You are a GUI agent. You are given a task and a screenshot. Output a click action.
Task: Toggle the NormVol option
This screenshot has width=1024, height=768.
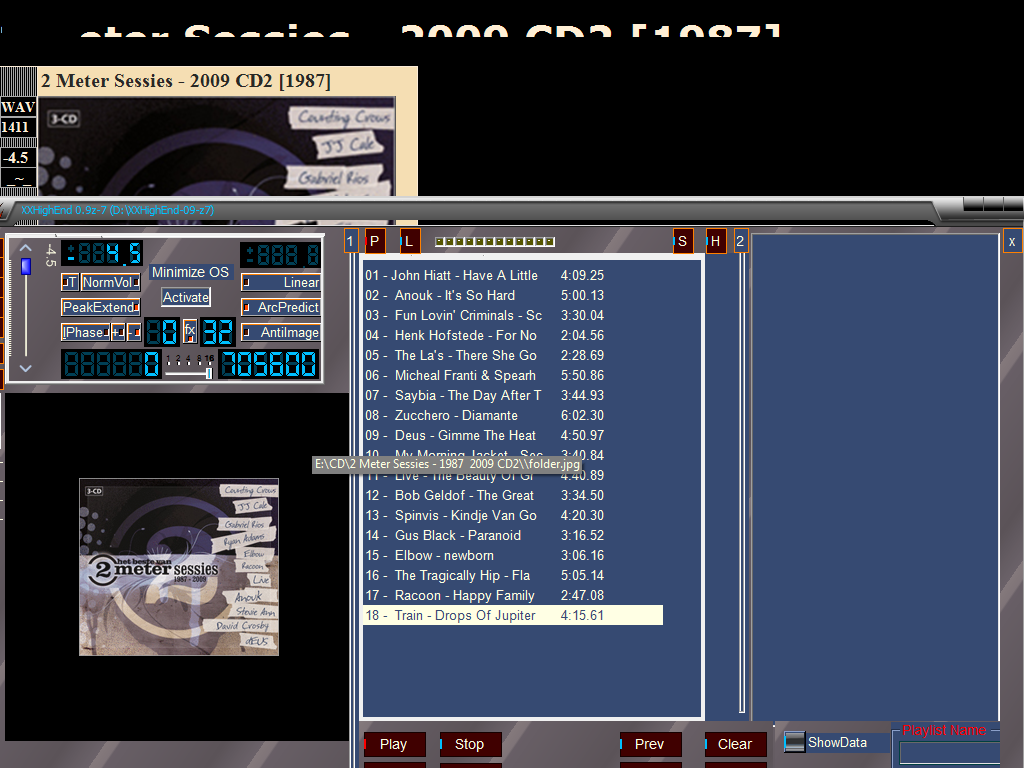pos(110,282)
